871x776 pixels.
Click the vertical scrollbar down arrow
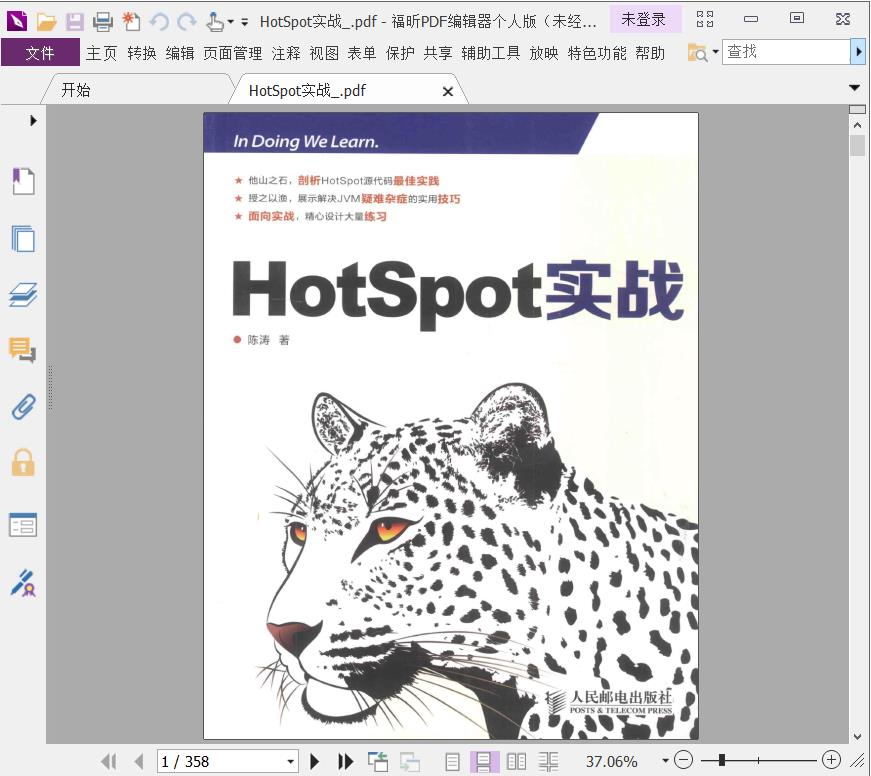click(857, 737)
